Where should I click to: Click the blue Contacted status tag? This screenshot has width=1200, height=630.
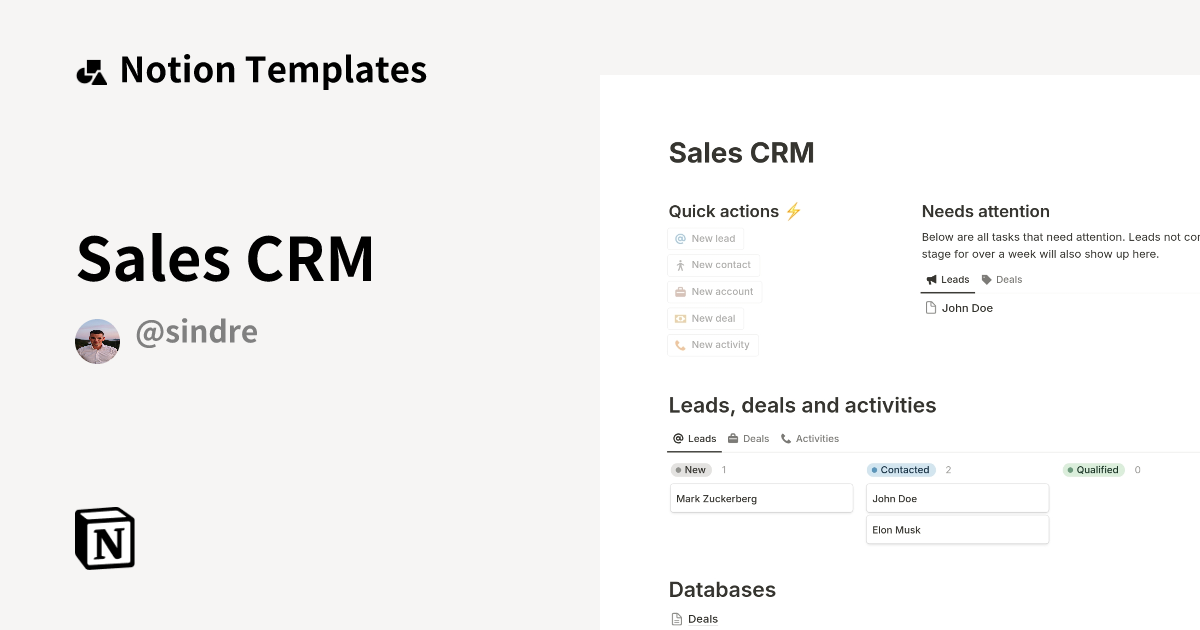(900, 470)
